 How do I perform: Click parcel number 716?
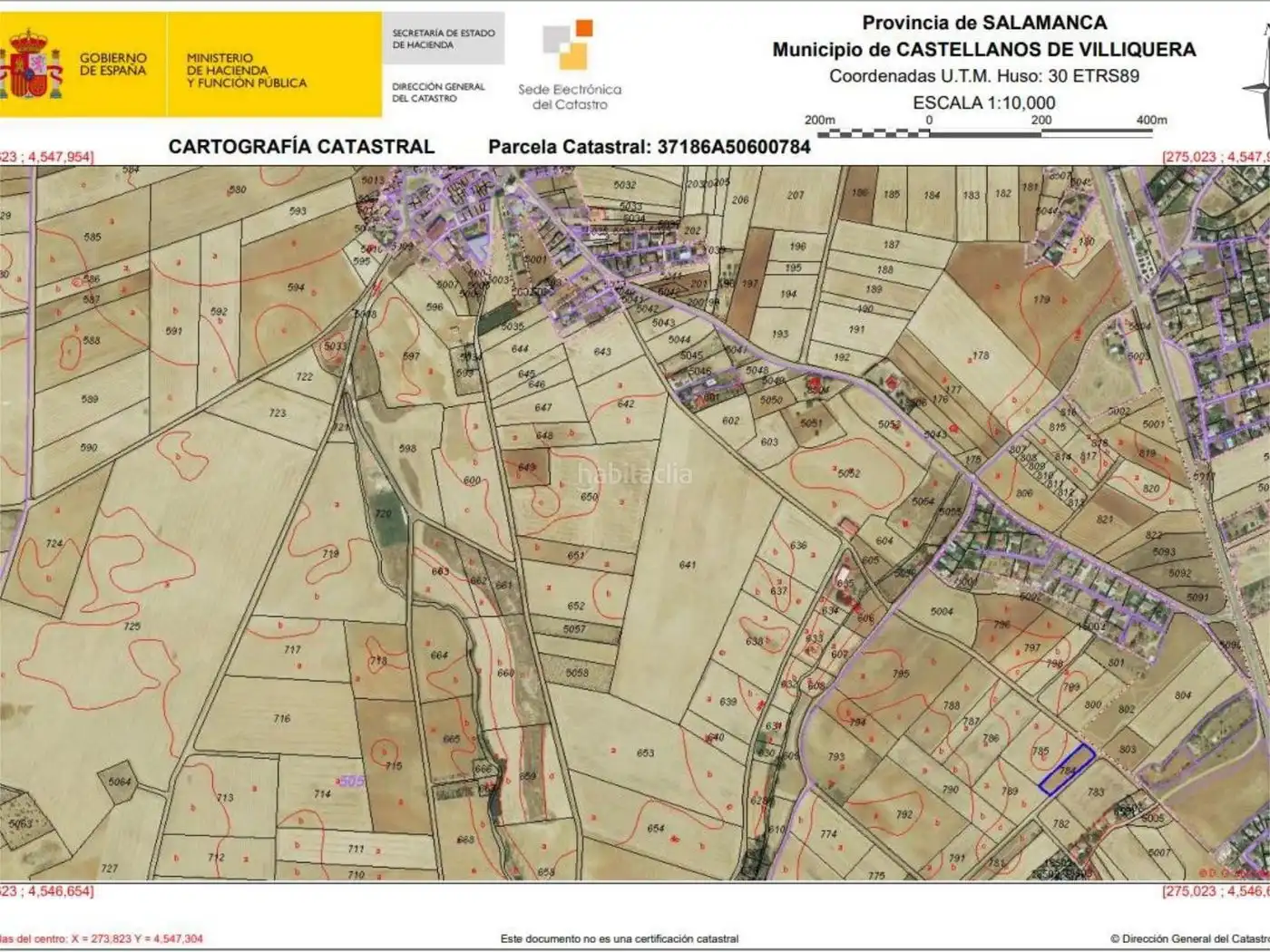[x=282, y=718]
